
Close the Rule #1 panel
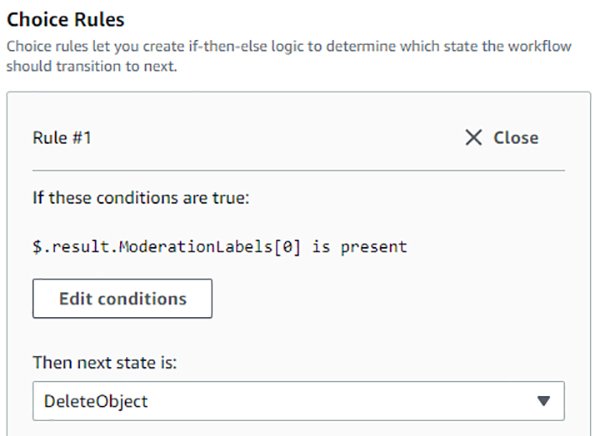502,138
